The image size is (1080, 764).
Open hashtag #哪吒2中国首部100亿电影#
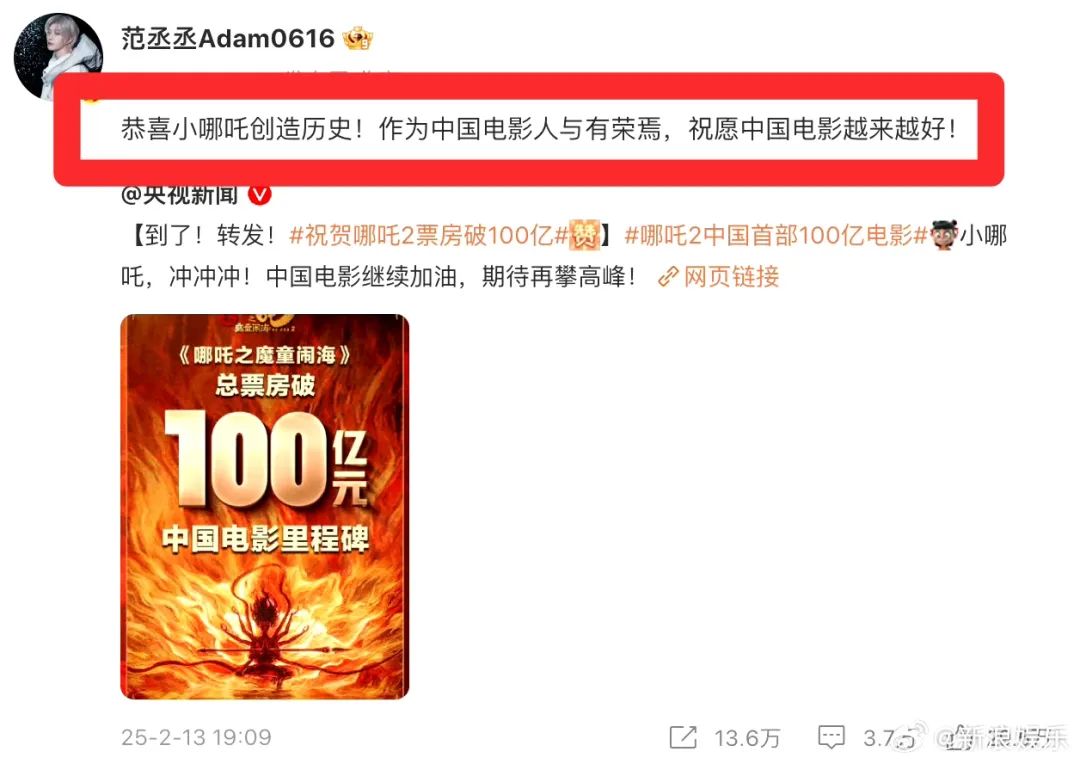(777, 236)
